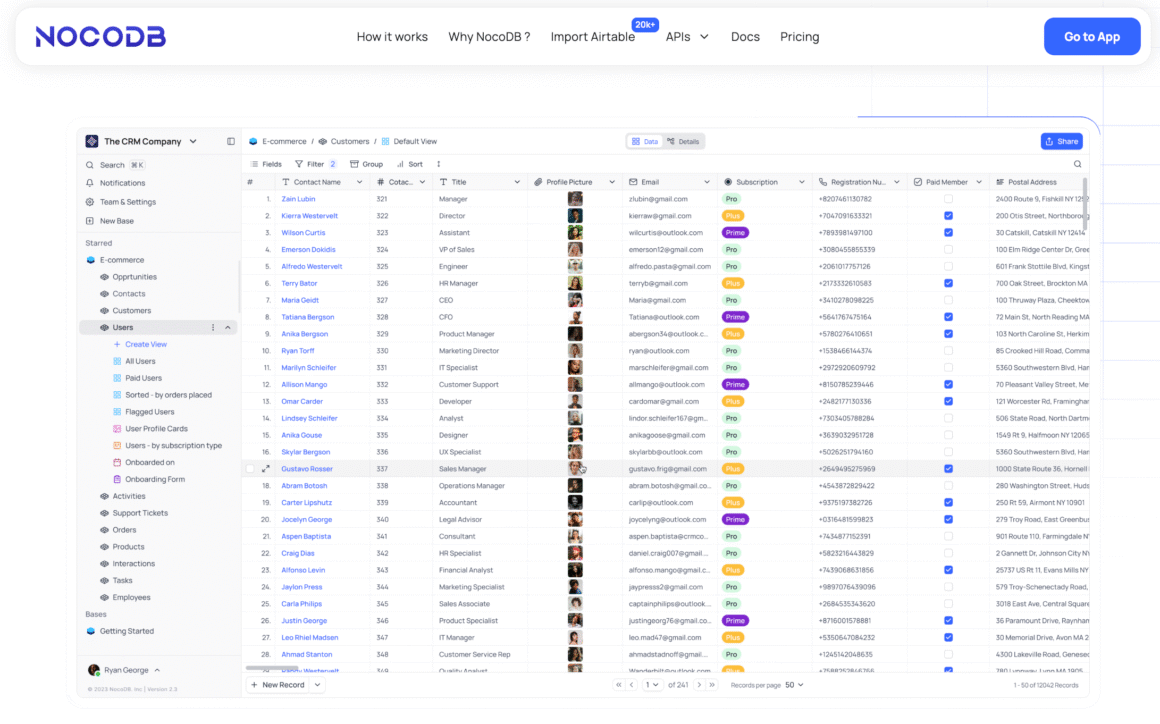Open Notifications via the bell icon
The width and height of the screenshot is (1160, 724).
click(90, 183)
